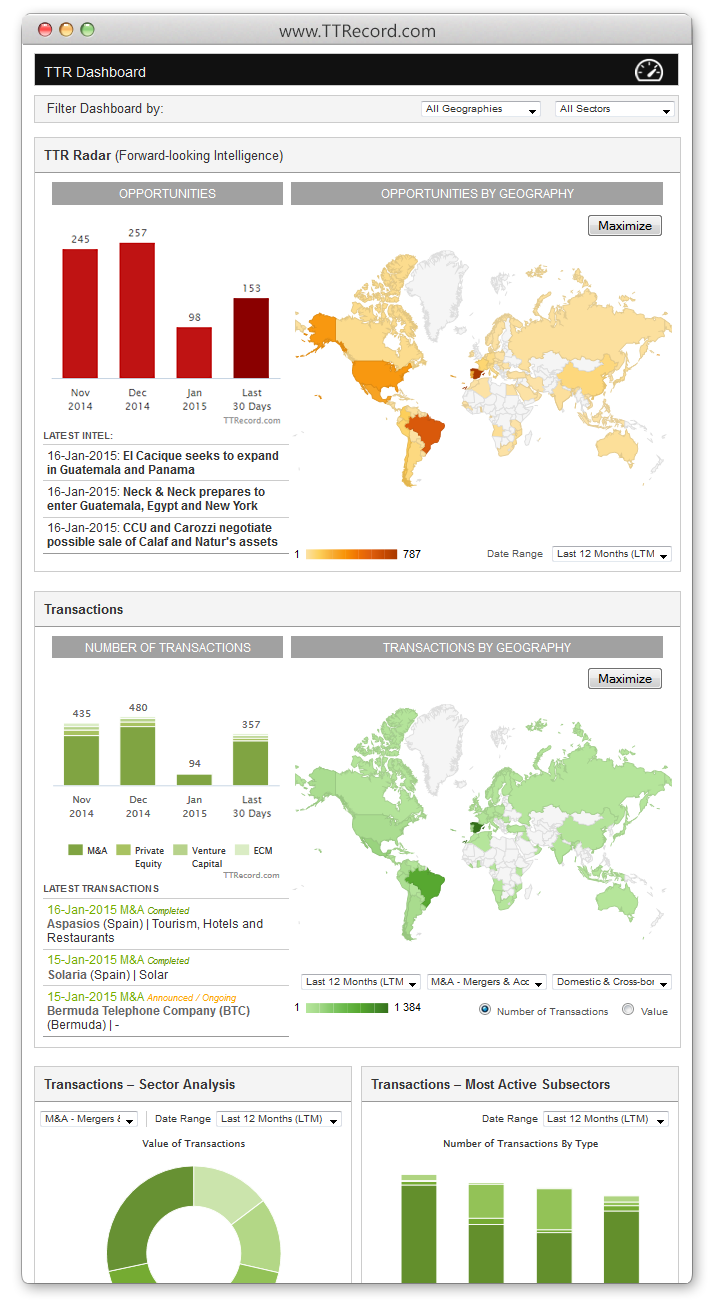Click OPPORTUNITIES BY GEOGRAPHY header
This screenshot has width=718, height=1300.
pyautogui.click(x=477, y=193)
